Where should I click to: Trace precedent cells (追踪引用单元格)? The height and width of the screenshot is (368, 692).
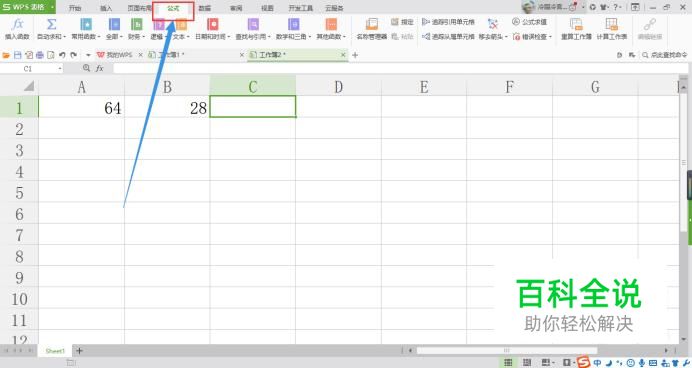click(x=448, y=22)
